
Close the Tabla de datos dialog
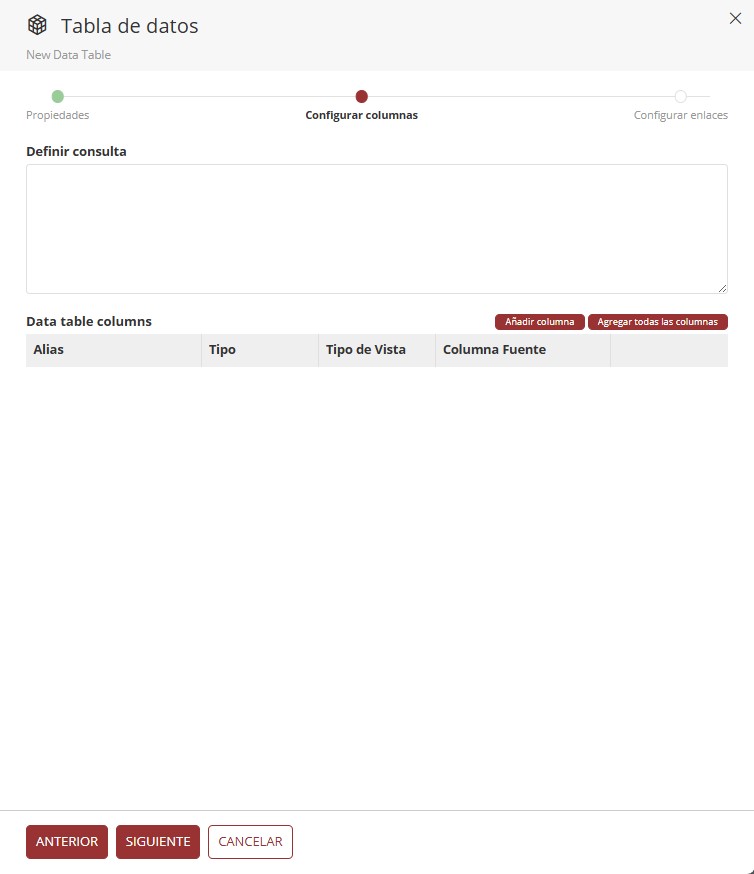click(735, 18)
